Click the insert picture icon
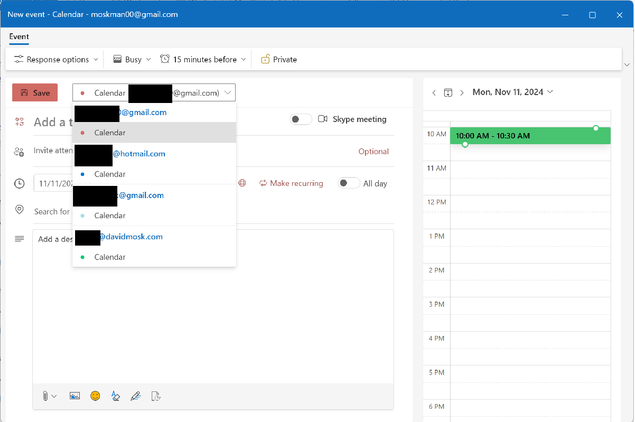Viewport: 635px width, 422px height. pos(75,396)
